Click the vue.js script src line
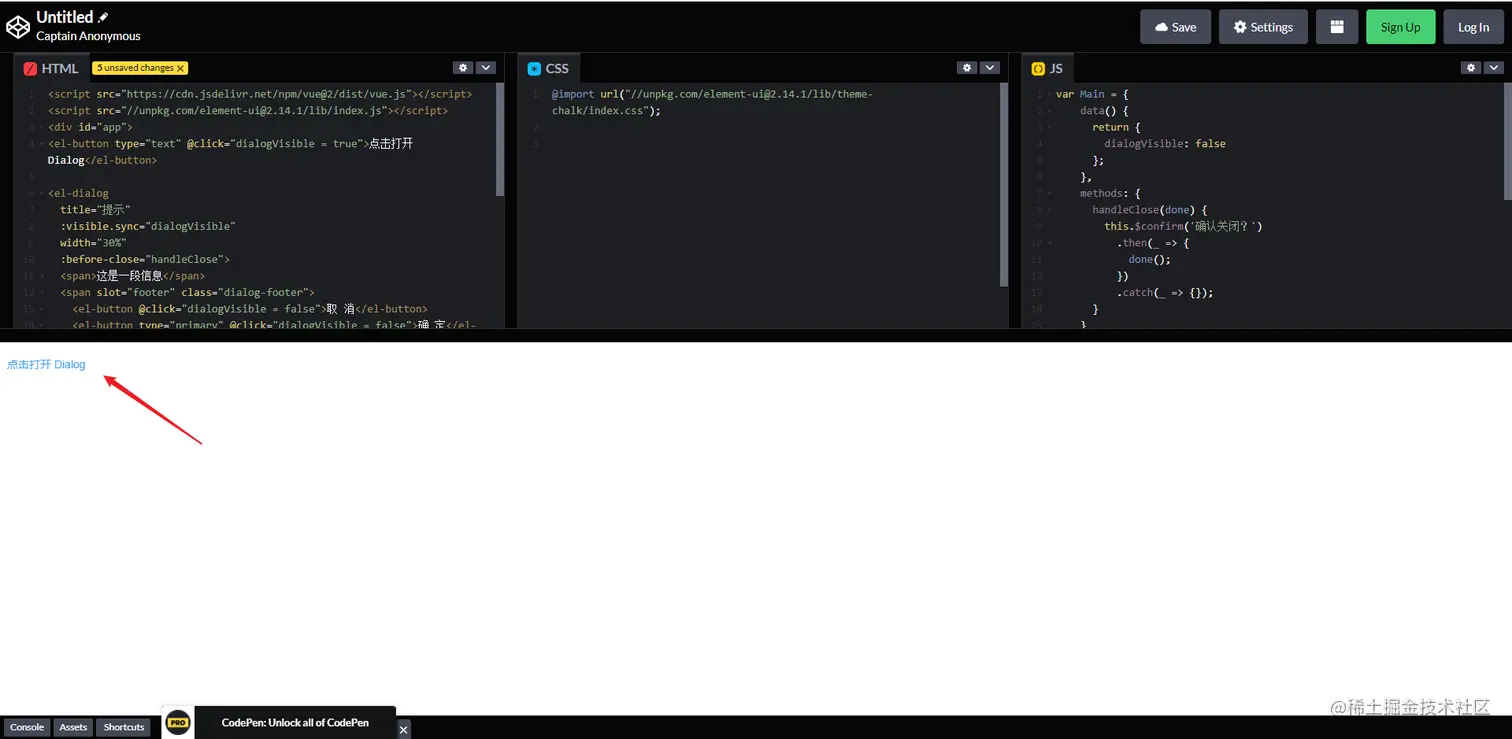Image resolution: width=1512 pixels, height=739 pixels. tap(260, 94)
